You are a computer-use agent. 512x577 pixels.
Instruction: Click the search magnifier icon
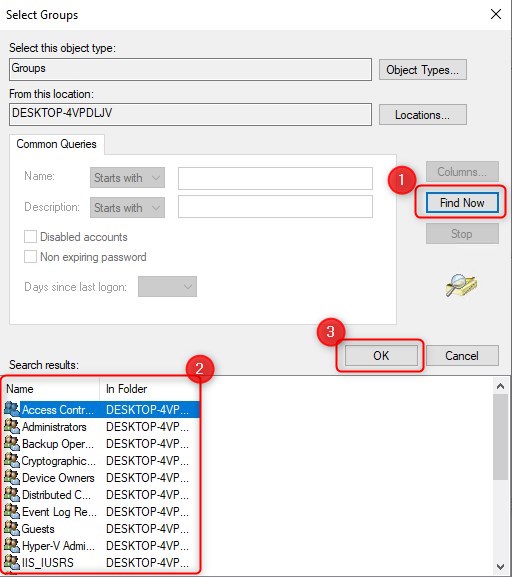click(461, 285)
